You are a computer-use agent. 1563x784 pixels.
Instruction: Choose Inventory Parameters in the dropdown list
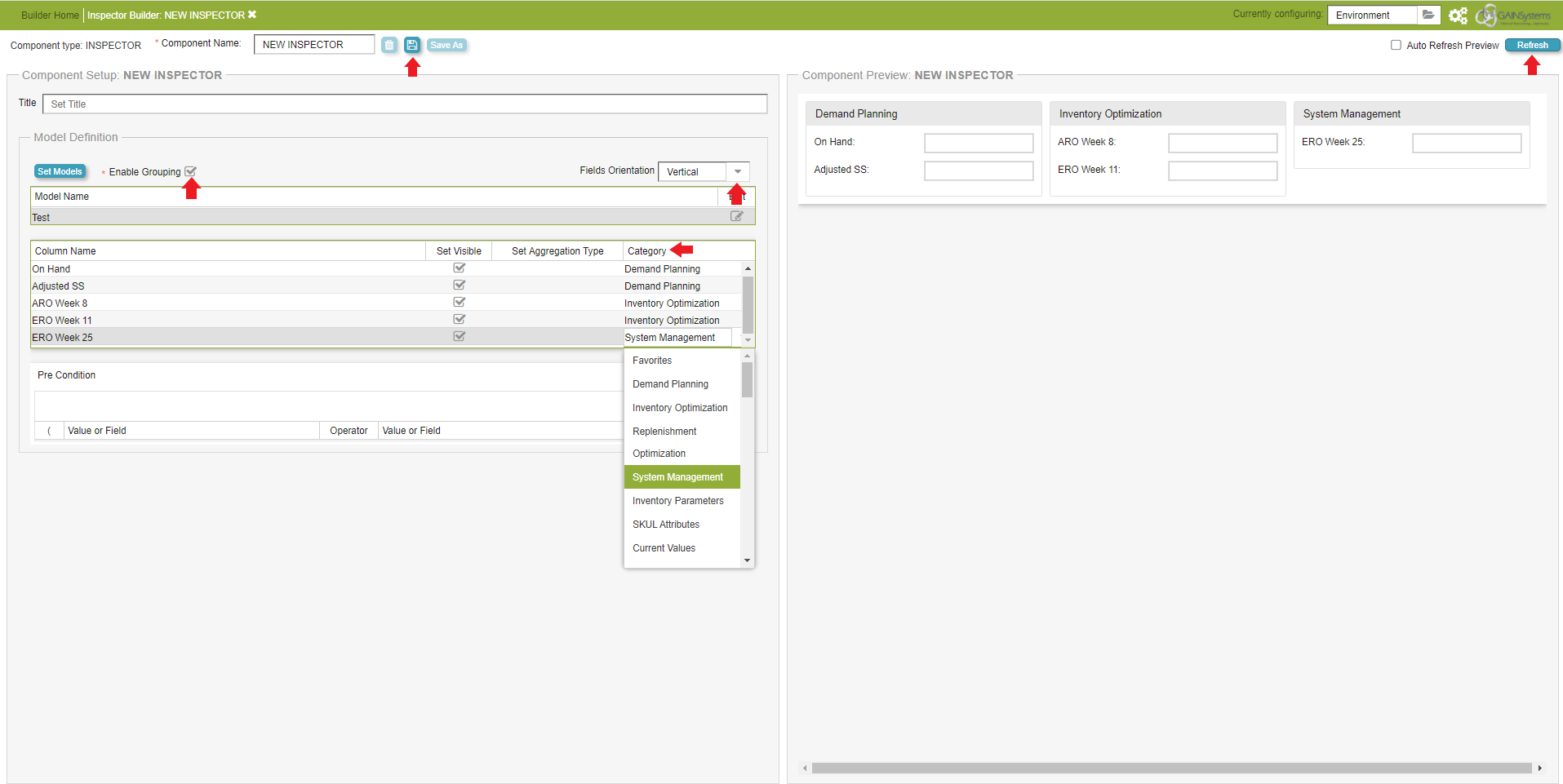coord(677,501)
